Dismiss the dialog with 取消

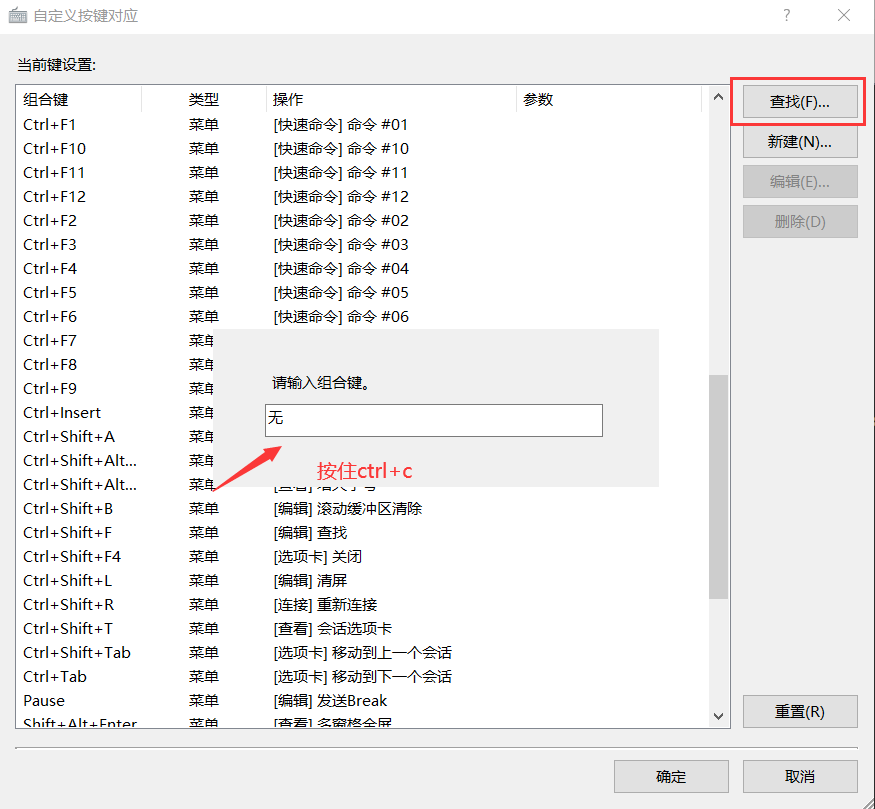click(799, 776)
